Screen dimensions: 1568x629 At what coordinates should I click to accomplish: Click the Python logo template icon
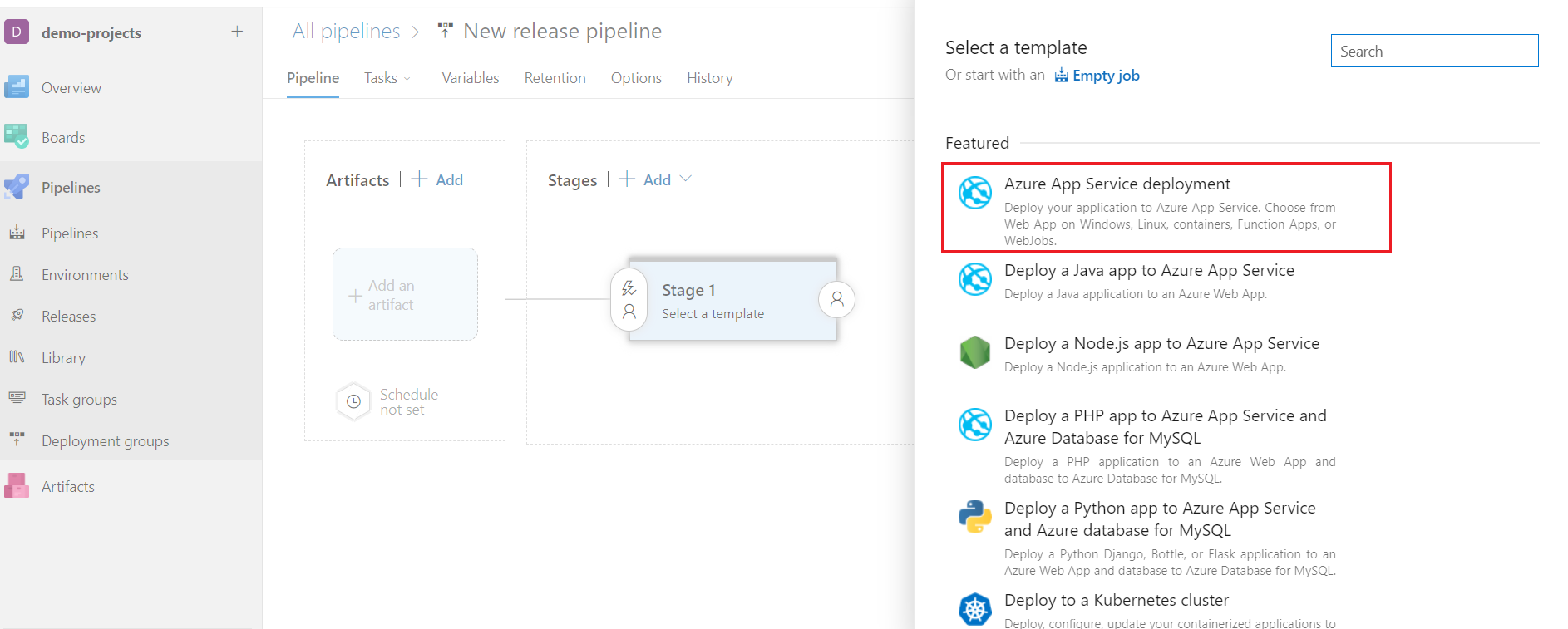[x=975, y=517]
